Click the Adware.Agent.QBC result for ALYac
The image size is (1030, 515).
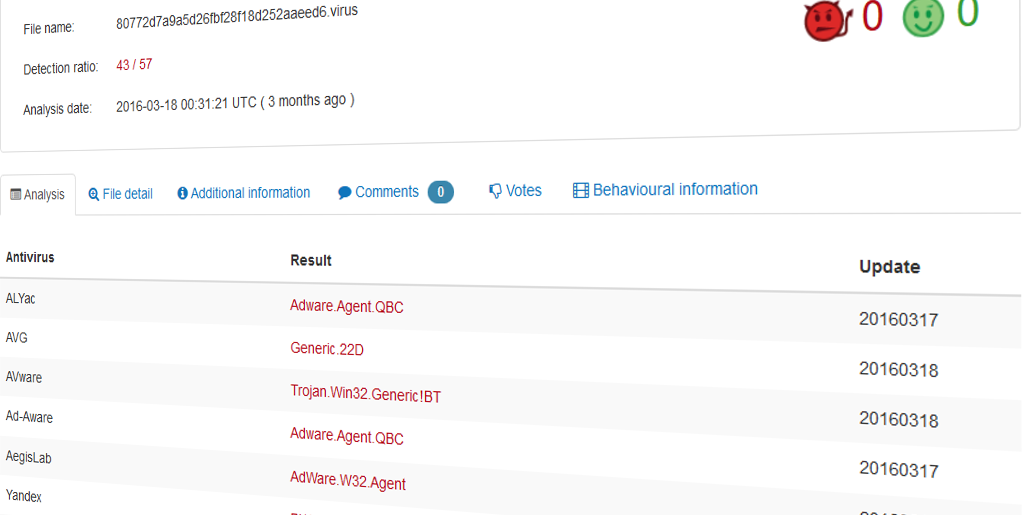(347, 307)
